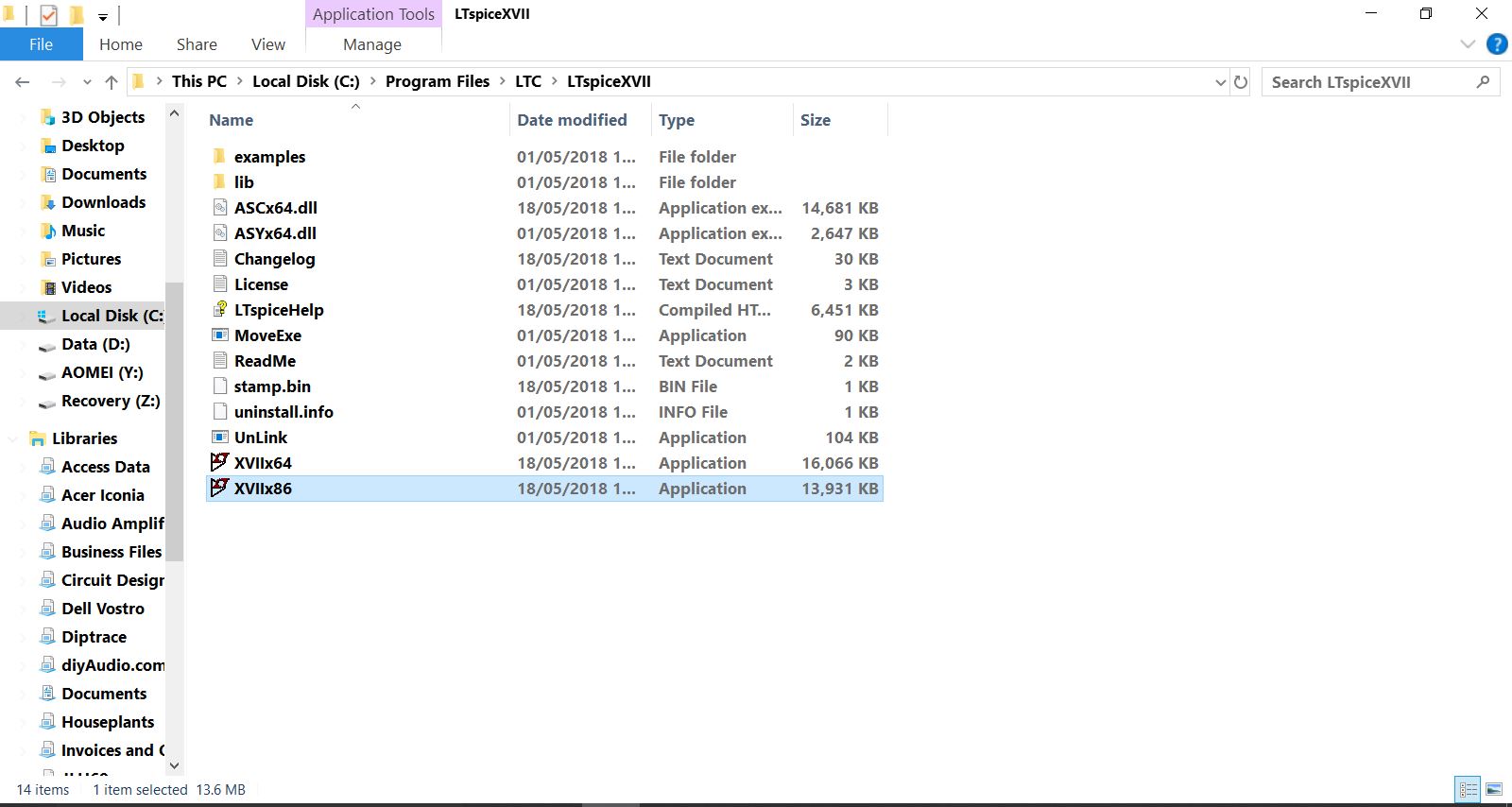Image resolution: width=1512 pixels, height=807 pixels.
Task: Open the Home ribbon tab
Action: 121,44
